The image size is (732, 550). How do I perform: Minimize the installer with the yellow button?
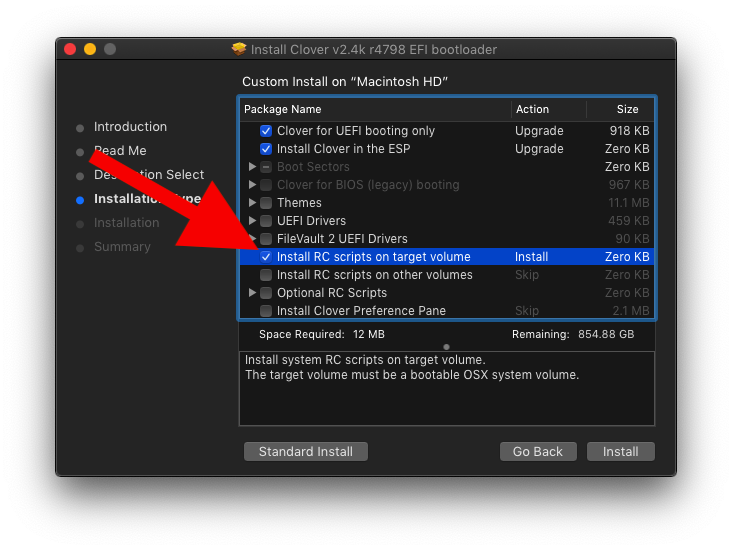[x=90, y=49]
